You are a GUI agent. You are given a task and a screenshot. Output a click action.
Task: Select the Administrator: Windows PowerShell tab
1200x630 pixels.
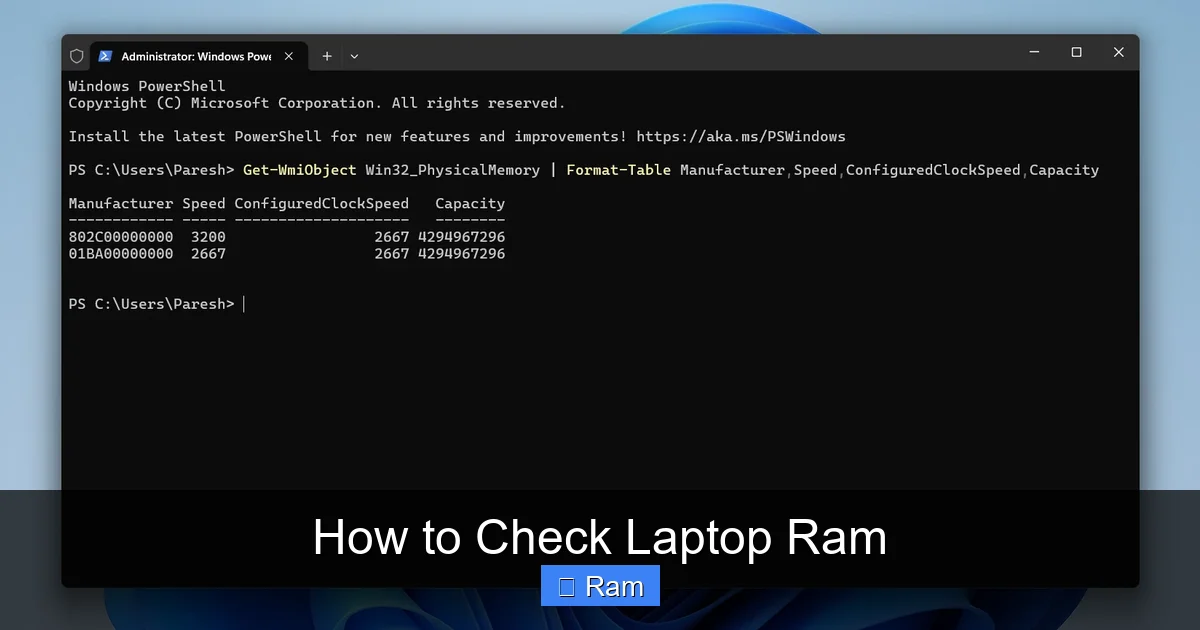pos(198,56)
